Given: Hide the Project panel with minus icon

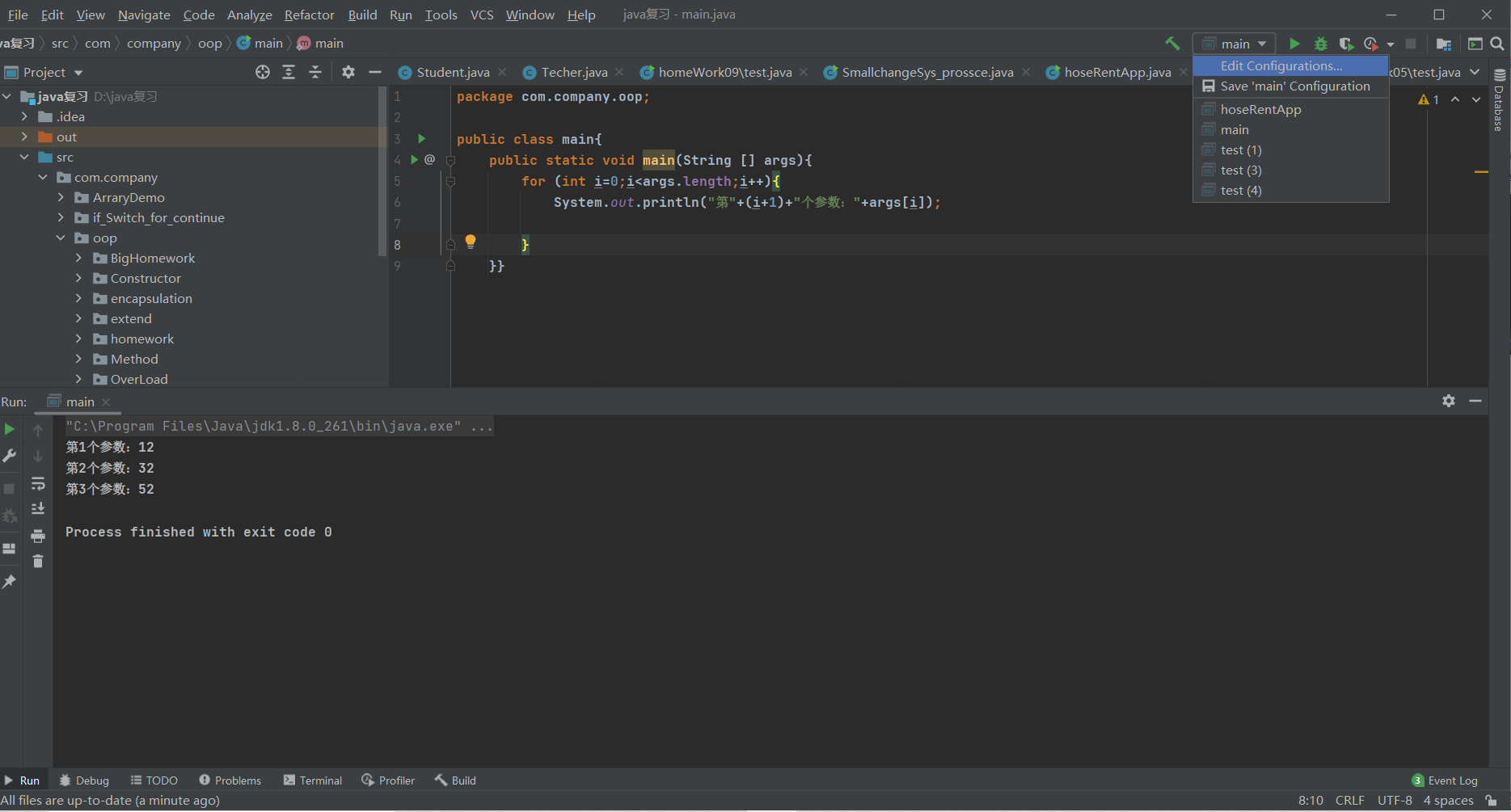Looking at the screenshot, I should click(x=375, y=72).
